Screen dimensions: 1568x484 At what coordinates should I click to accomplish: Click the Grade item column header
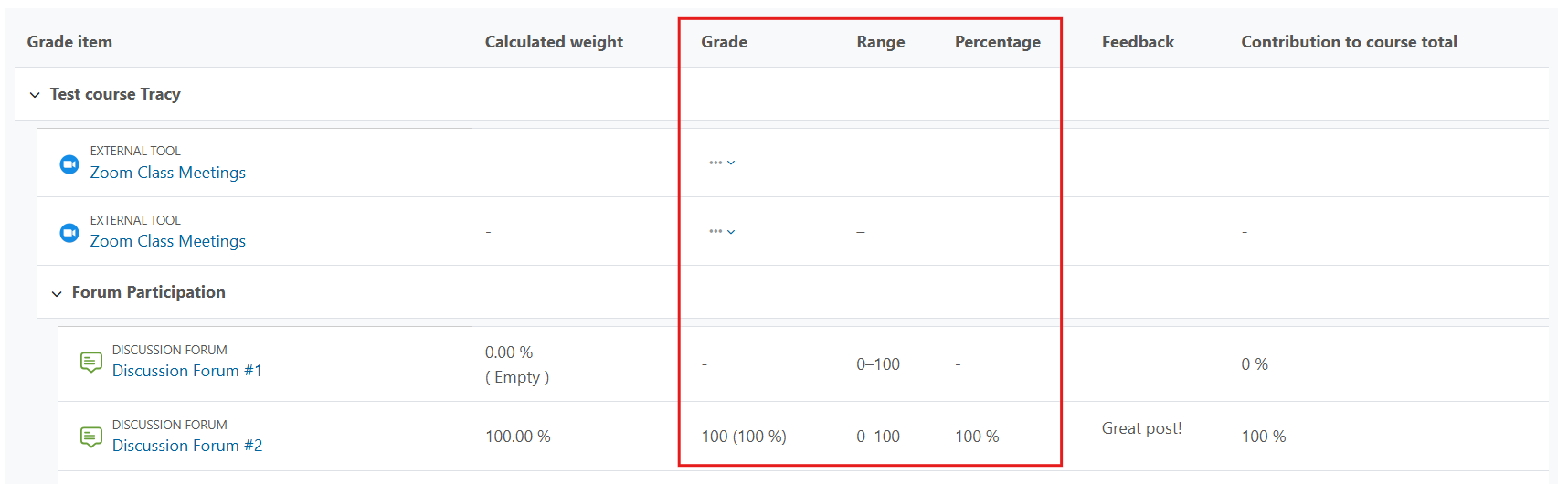[x=69, y=42]
